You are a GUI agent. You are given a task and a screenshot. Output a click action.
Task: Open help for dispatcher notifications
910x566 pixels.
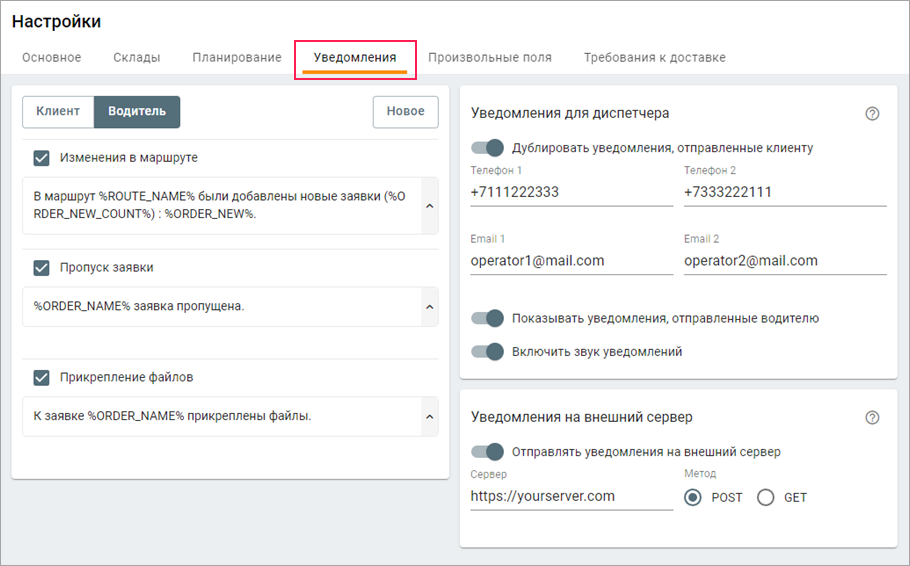pyautogui.click(x=872, y=114)
